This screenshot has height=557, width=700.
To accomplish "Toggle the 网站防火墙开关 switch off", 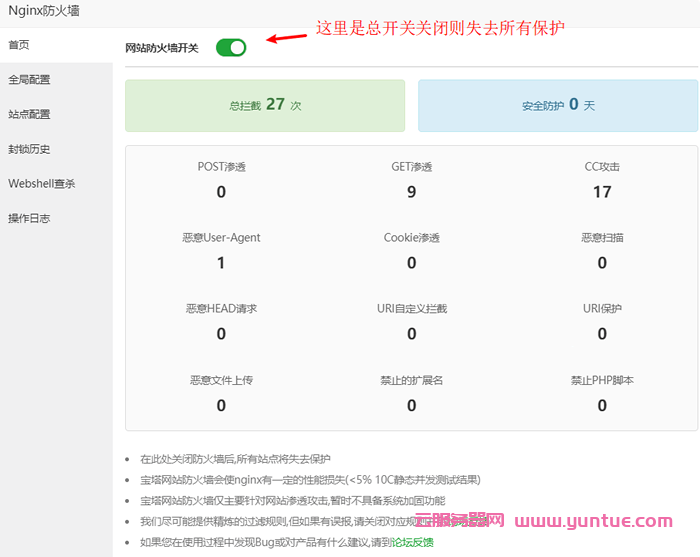I will (x=231, y=48).
